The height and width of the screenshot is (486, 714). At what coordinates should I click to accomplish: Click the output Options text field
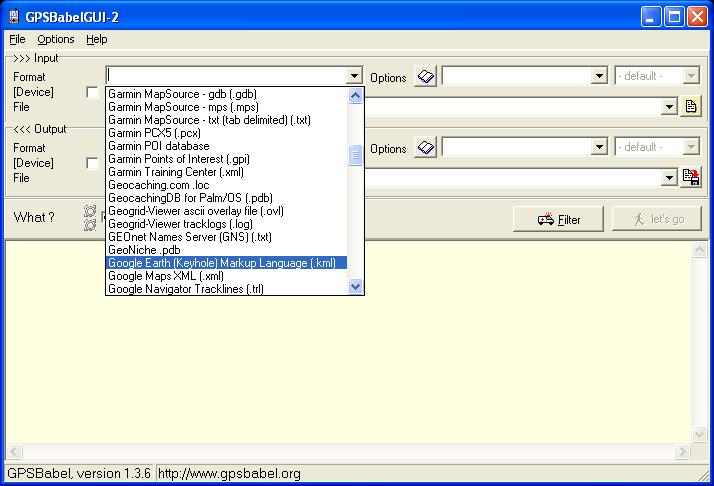tap(517, 147)
